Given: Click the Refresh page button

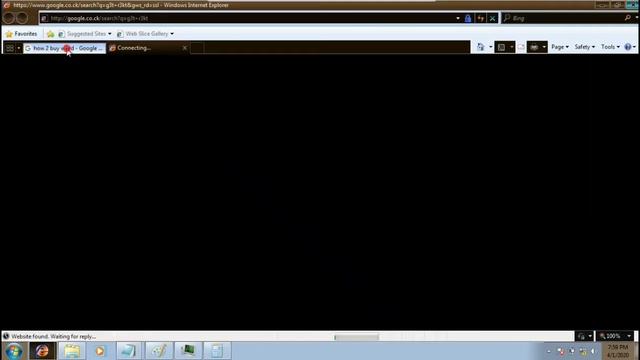Looking at the screenshot, I should [480, 18].
